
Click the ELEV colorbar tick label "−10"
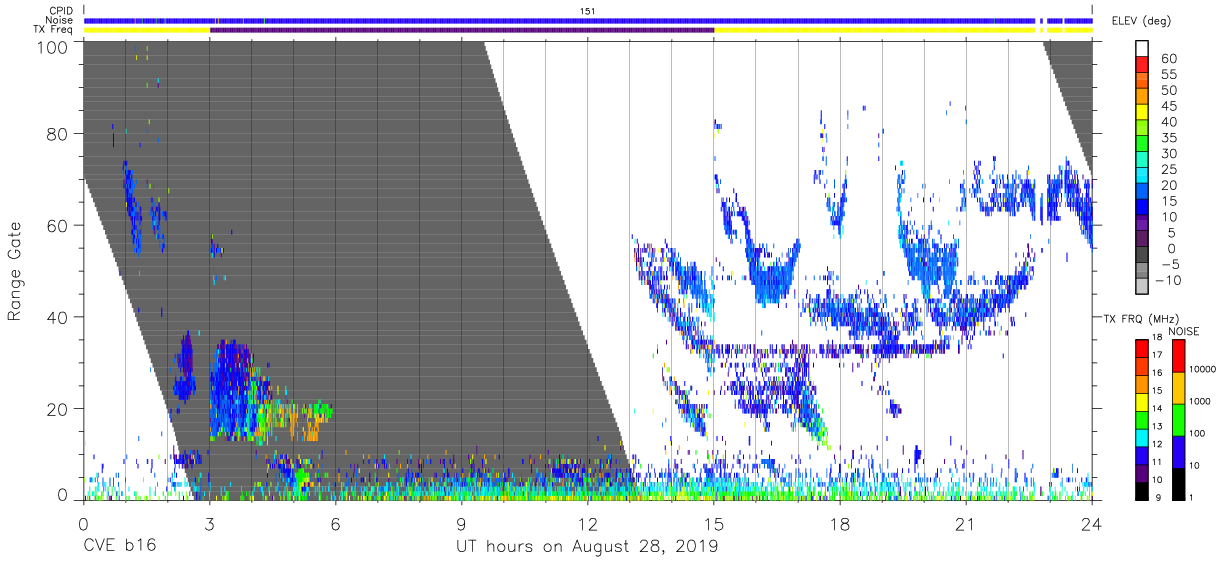pos(1169,280)
